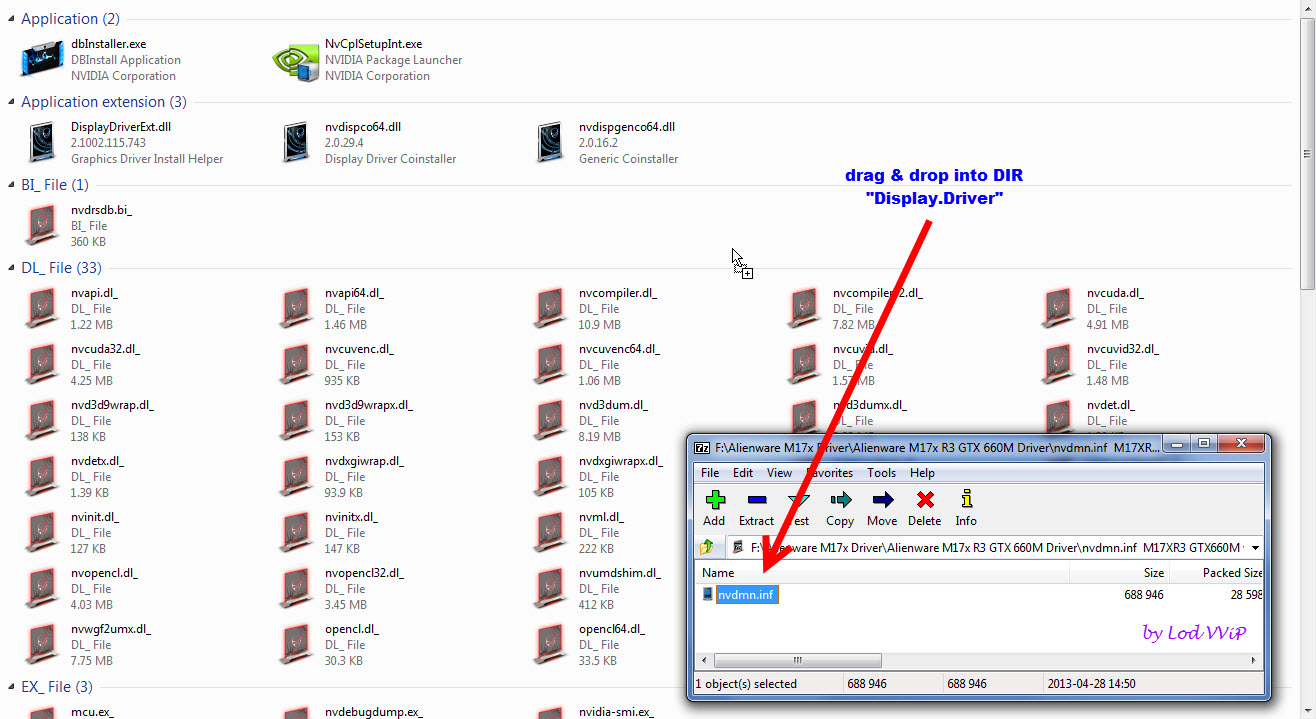The height and width of the screenshot is (719, 1316).
Task: Click the Explorer vertical scrollbar thumb
Action: pyautogui.click(x=1307, y=154)
